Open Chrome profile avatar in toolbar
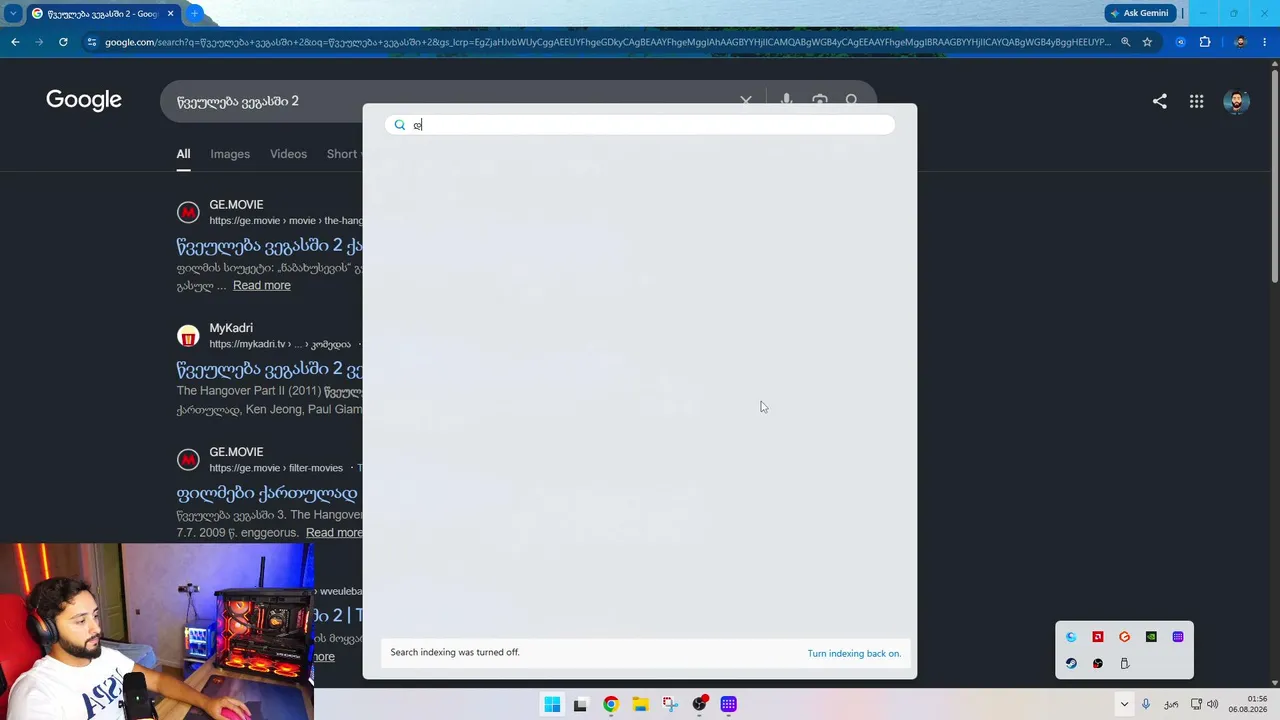The width and height of the screenshot is (1280, 720). 1241,42
